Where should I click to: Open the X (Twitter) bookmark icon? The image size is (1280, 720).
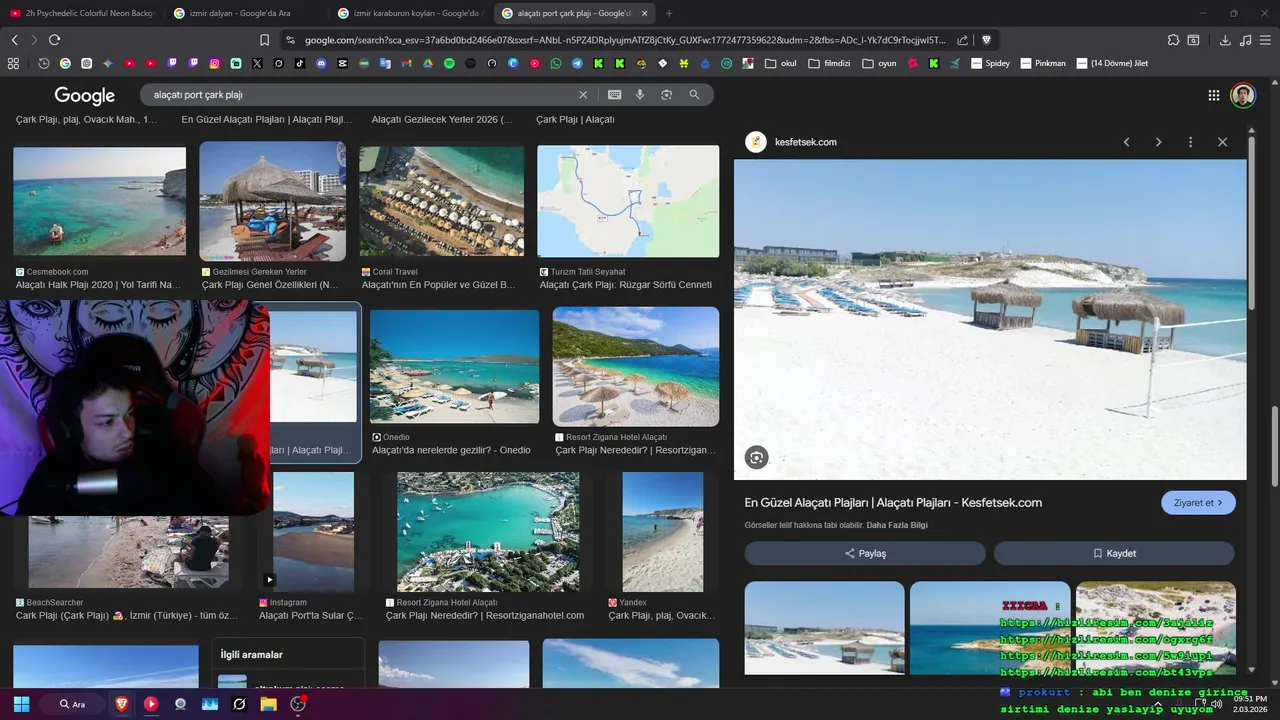[x=257, y=63]
